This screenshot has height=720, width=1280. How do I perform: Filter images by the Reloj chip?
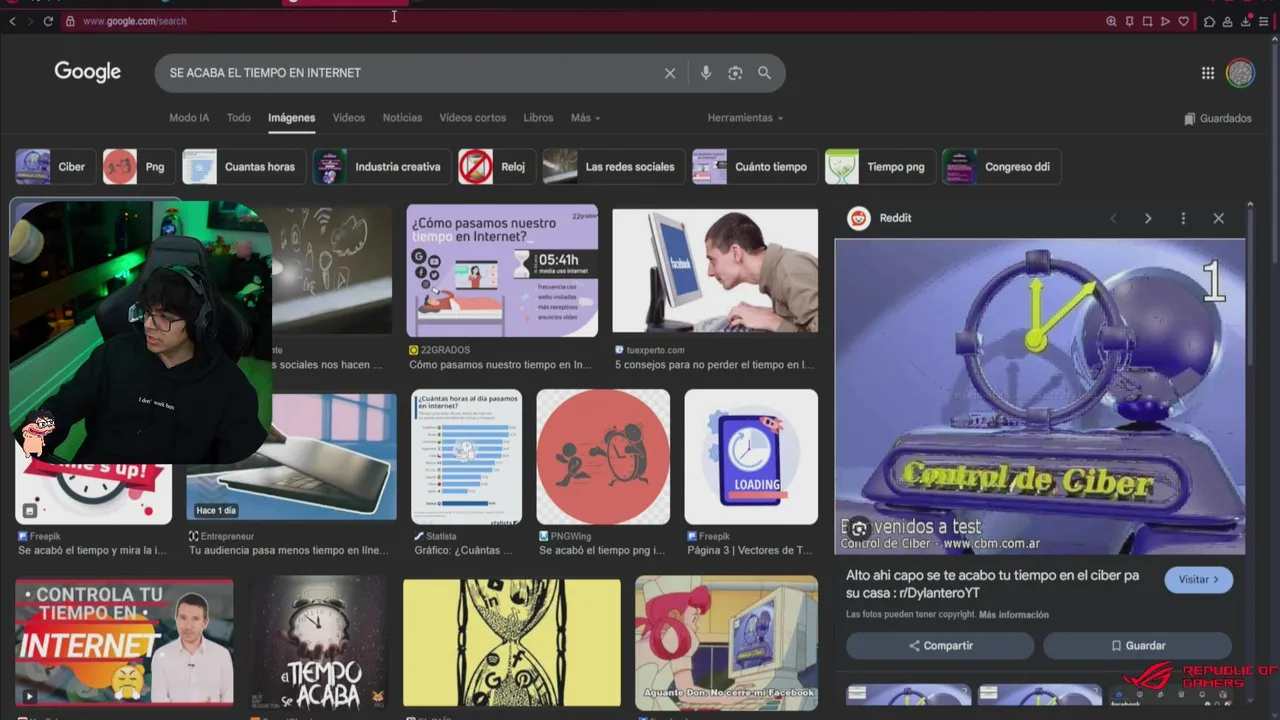496,167
